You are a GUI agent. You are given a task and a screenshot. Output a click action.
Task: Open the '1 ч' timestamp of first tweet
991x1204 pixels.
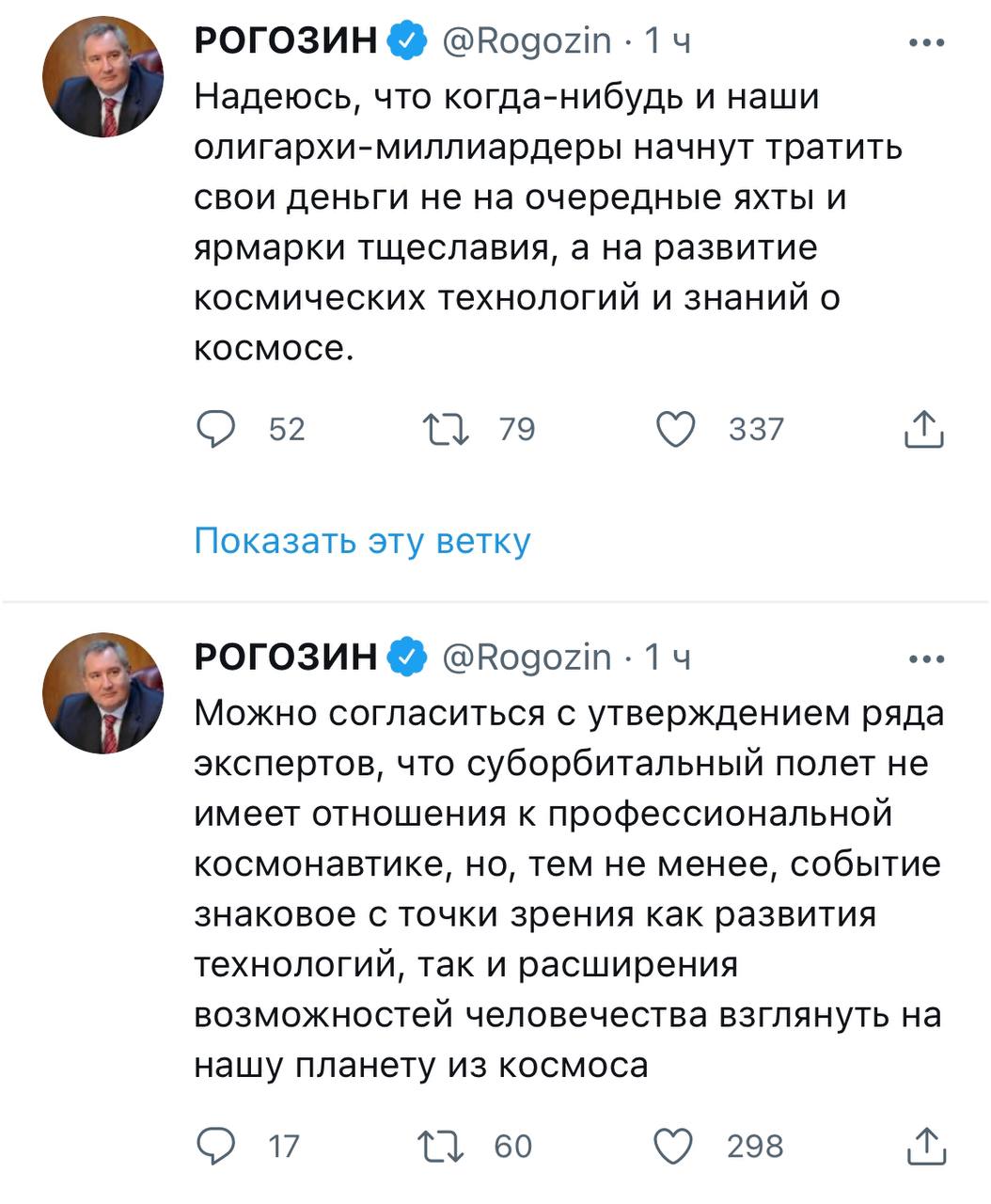(x=668, y=40)
